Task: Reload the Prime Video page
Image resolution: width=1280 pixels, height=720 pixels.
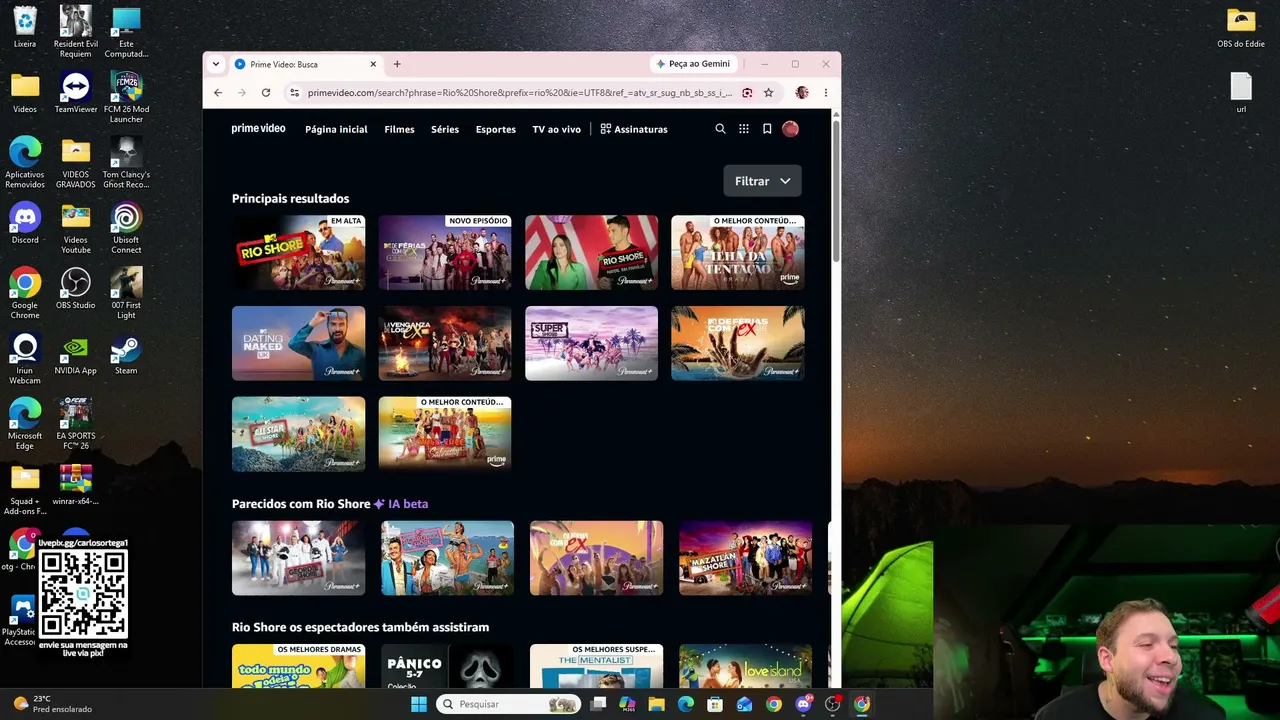Action: (x=266, y=93)
